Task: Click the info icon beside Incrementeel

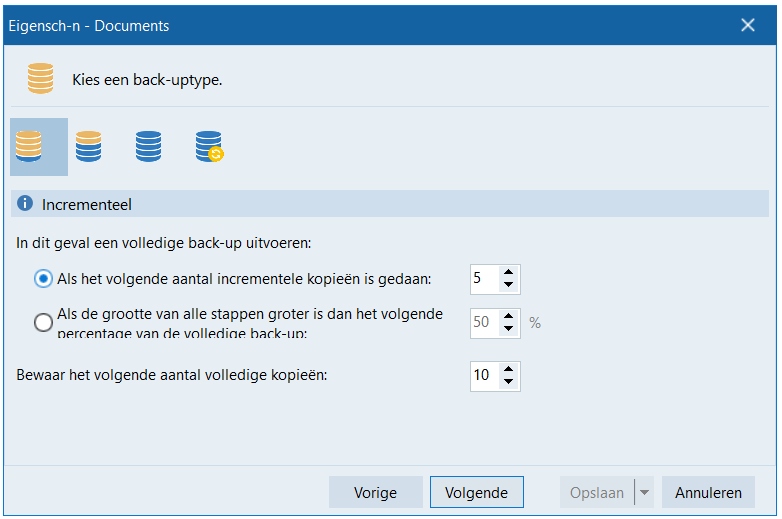Action: pos(25,204)
